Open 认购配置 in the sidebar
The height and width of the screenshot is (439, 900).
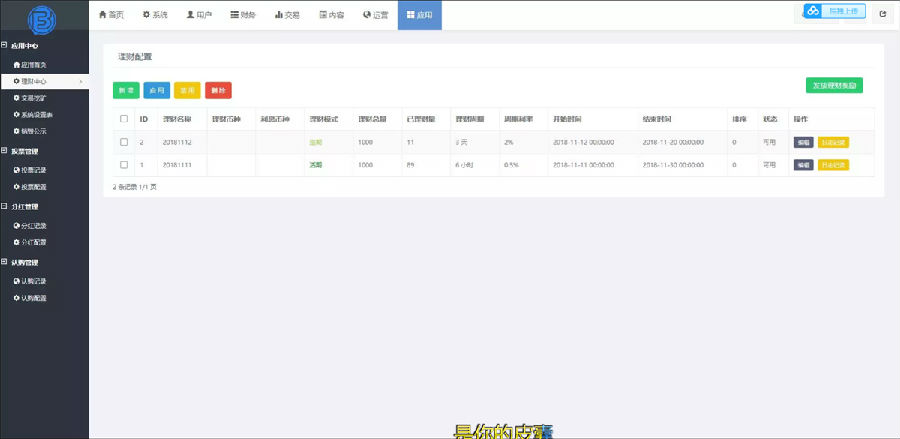(x=33, y=298)
